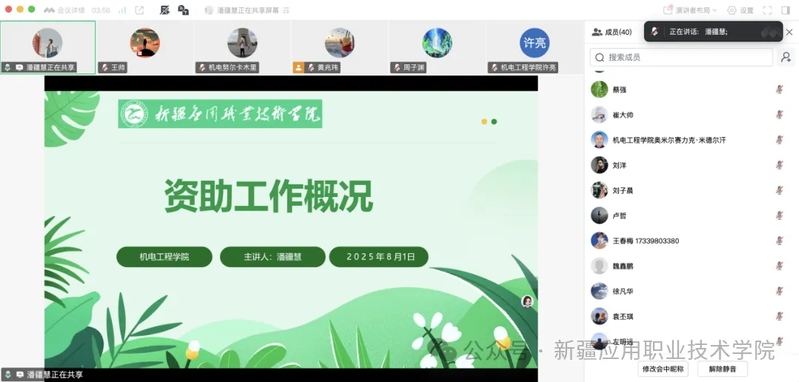799x382 pixels.
Task: Click 修改会中昵称 button
Action: coord(663,369)
